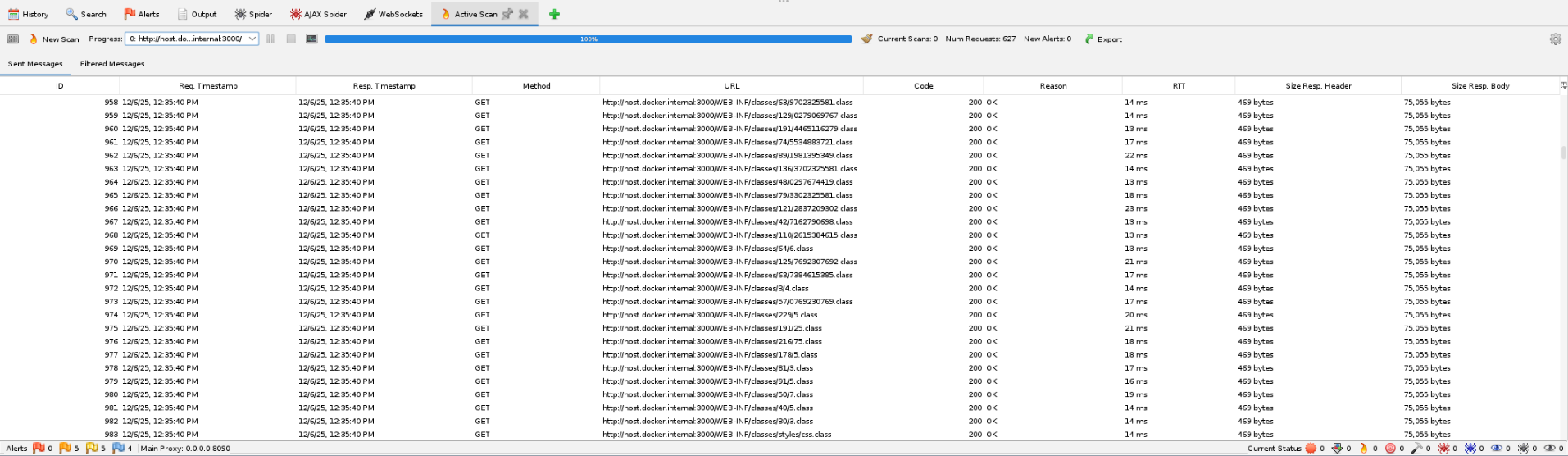Switch to the Spider tab
The height and width of the screenshot is (456, 1568).
253,14
